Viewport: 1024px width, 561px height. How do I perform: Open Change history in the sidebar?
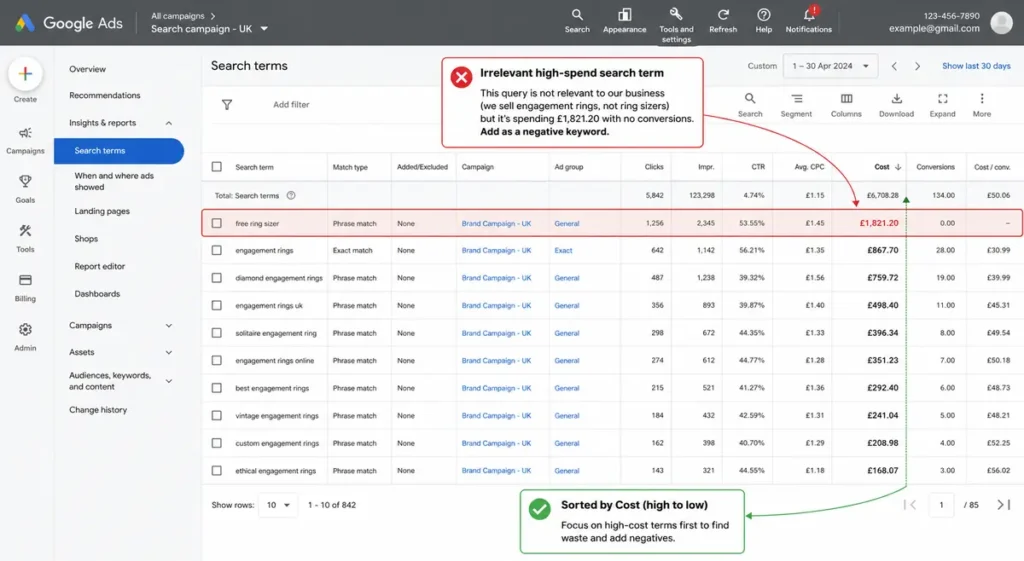tap(98, 410)
